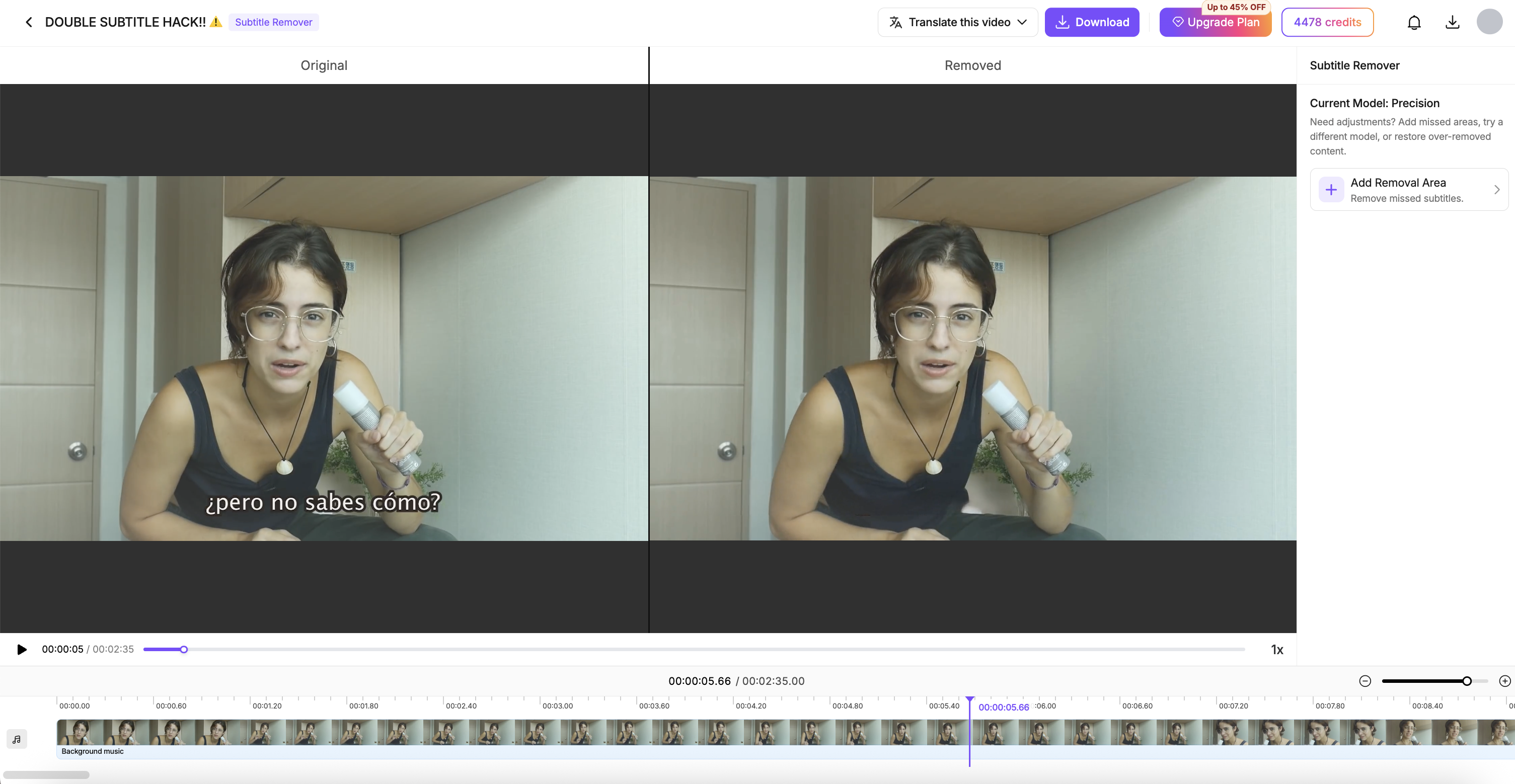This screenshot has height=784, width=1515.
Task: Click the plus icon in Add Removal Area
Action: pyautogui.click(x=1331, y=189)
